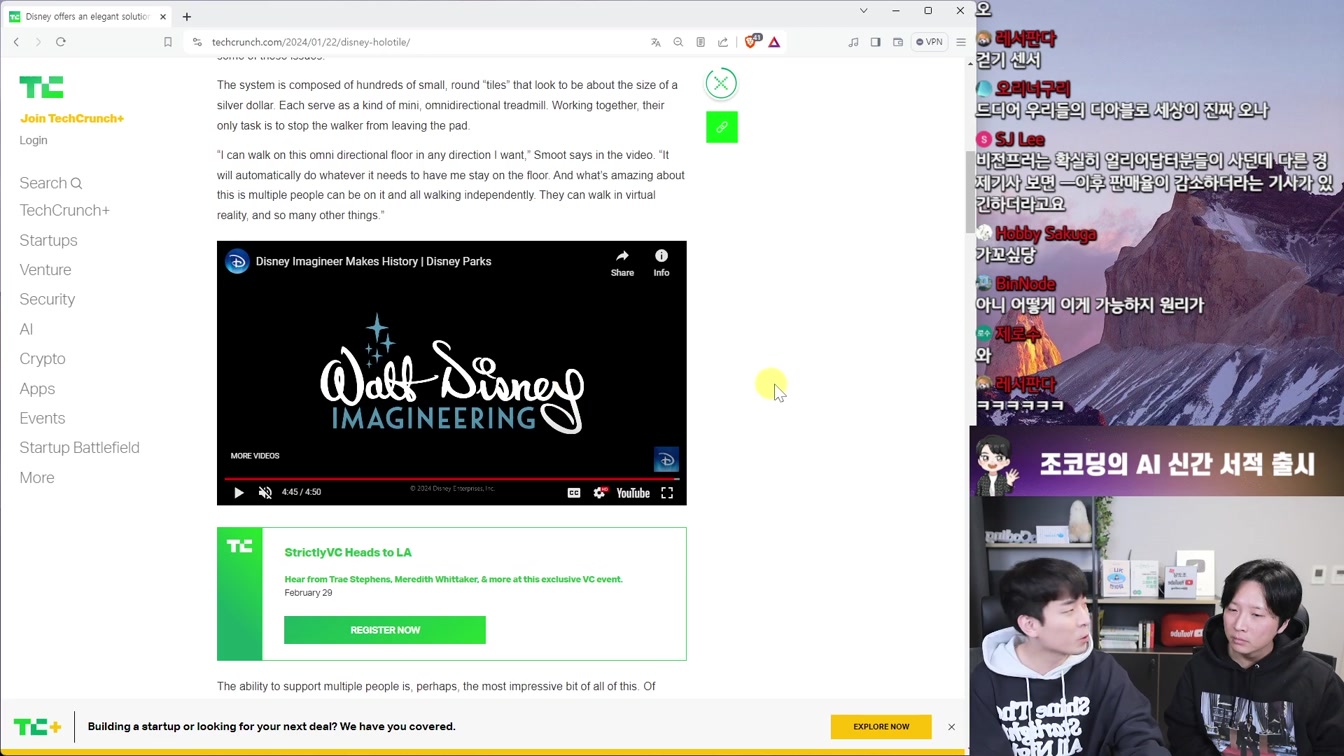Go to the Security section
This screenshot has width=1344, height=756.
click(x=47, y=299)
